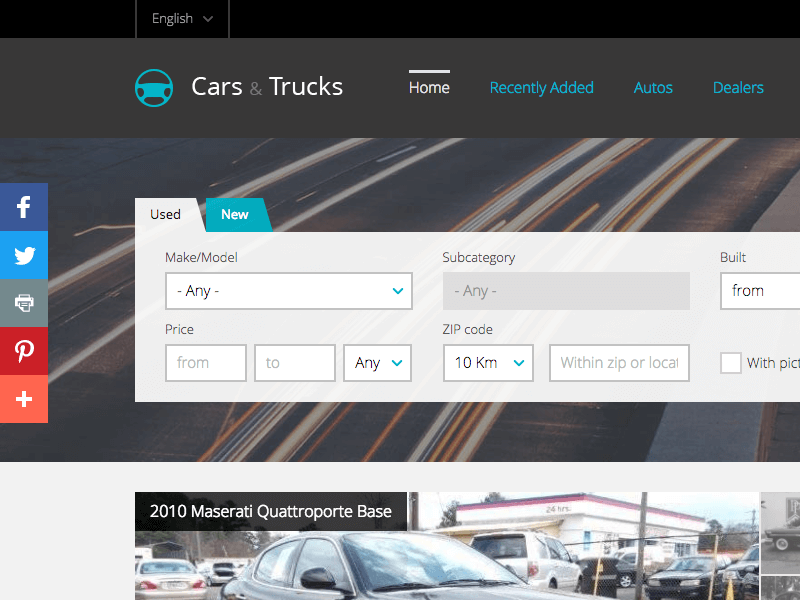Share the page on Facebook
Screen dimensions: 800x600
point(24,207)
